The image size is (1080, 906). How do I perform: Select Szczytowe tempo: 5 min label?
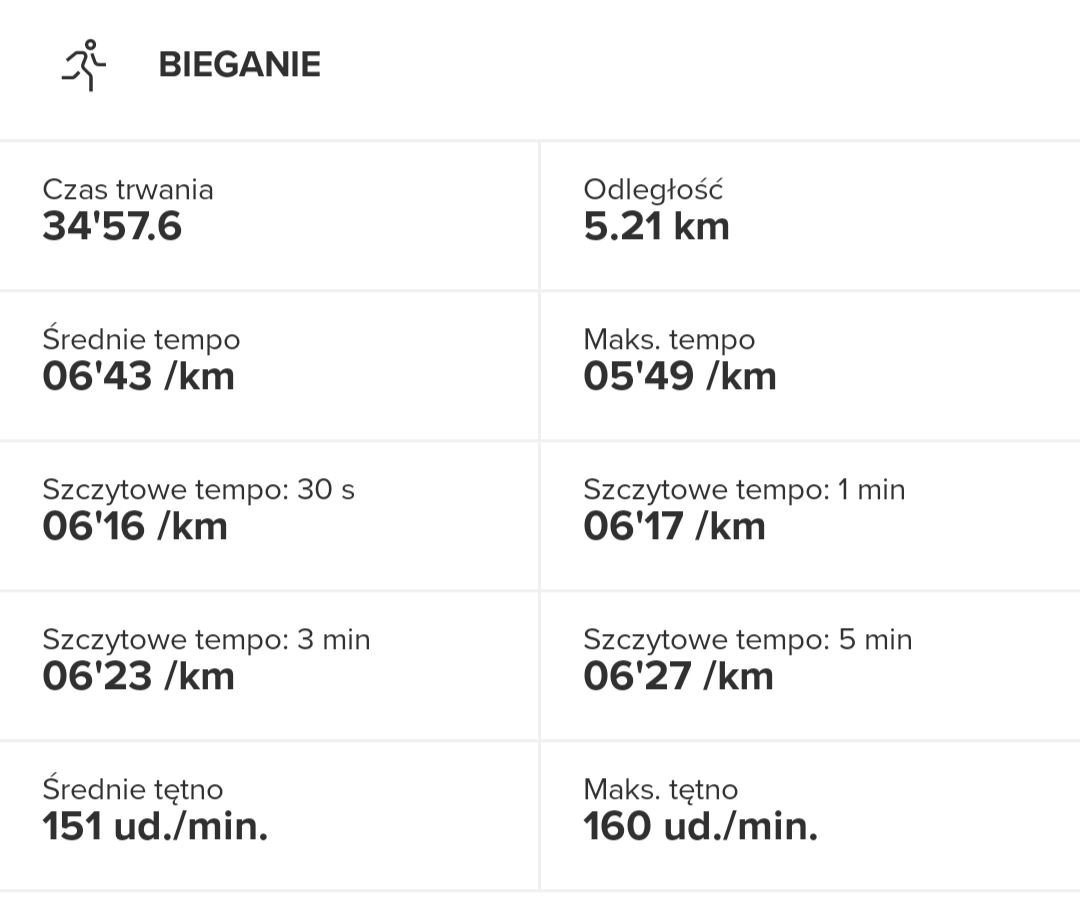coord(747,639)
